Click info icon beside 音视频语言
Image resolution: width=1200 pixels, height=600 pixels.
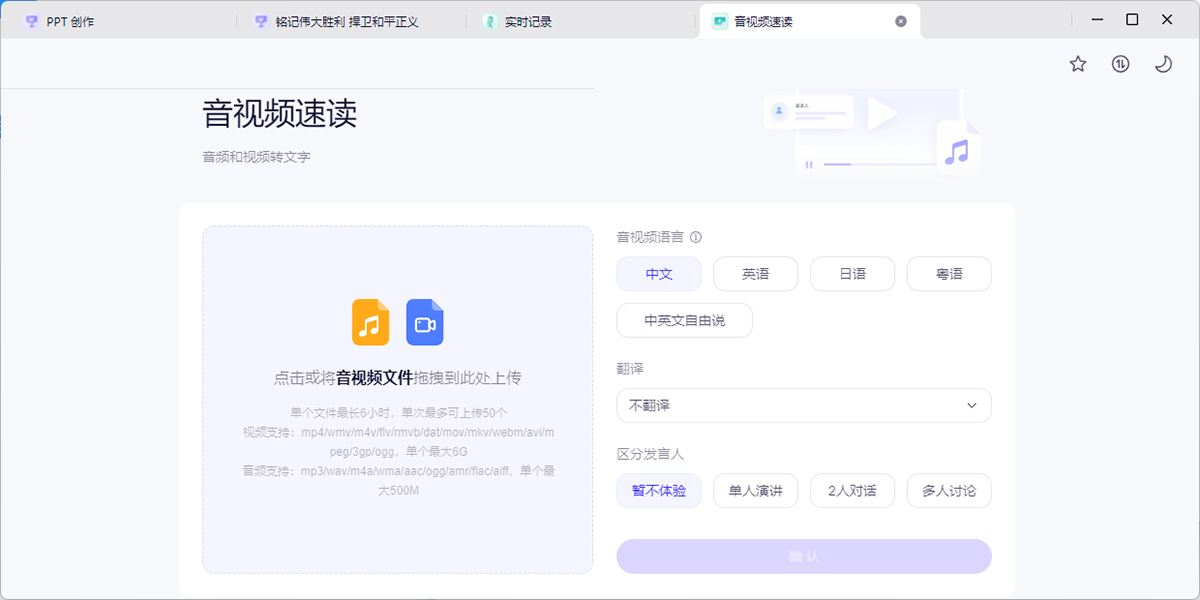[x=696, y=238]
